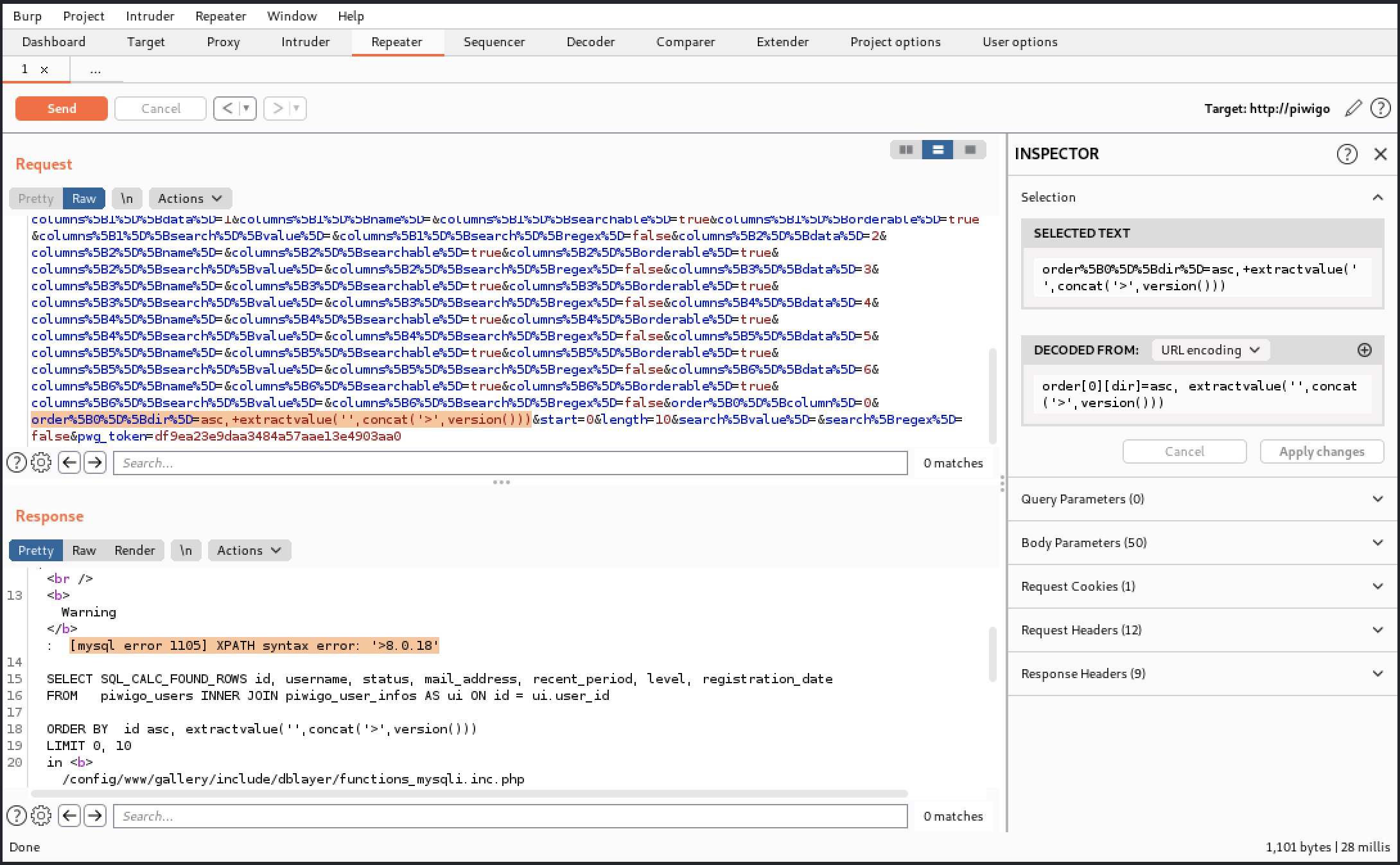
Task: Go to next response search match
Action: [95, 816]
